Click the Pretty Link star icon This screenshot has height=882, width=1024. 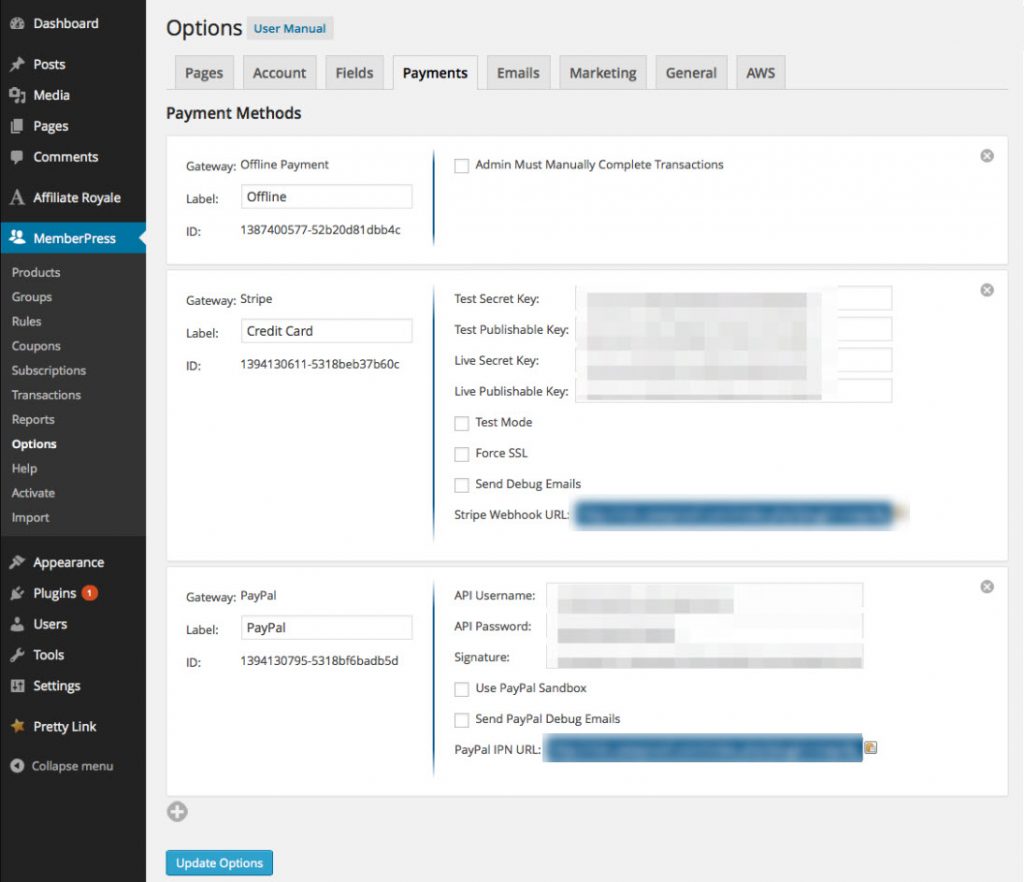pos(17,727)
